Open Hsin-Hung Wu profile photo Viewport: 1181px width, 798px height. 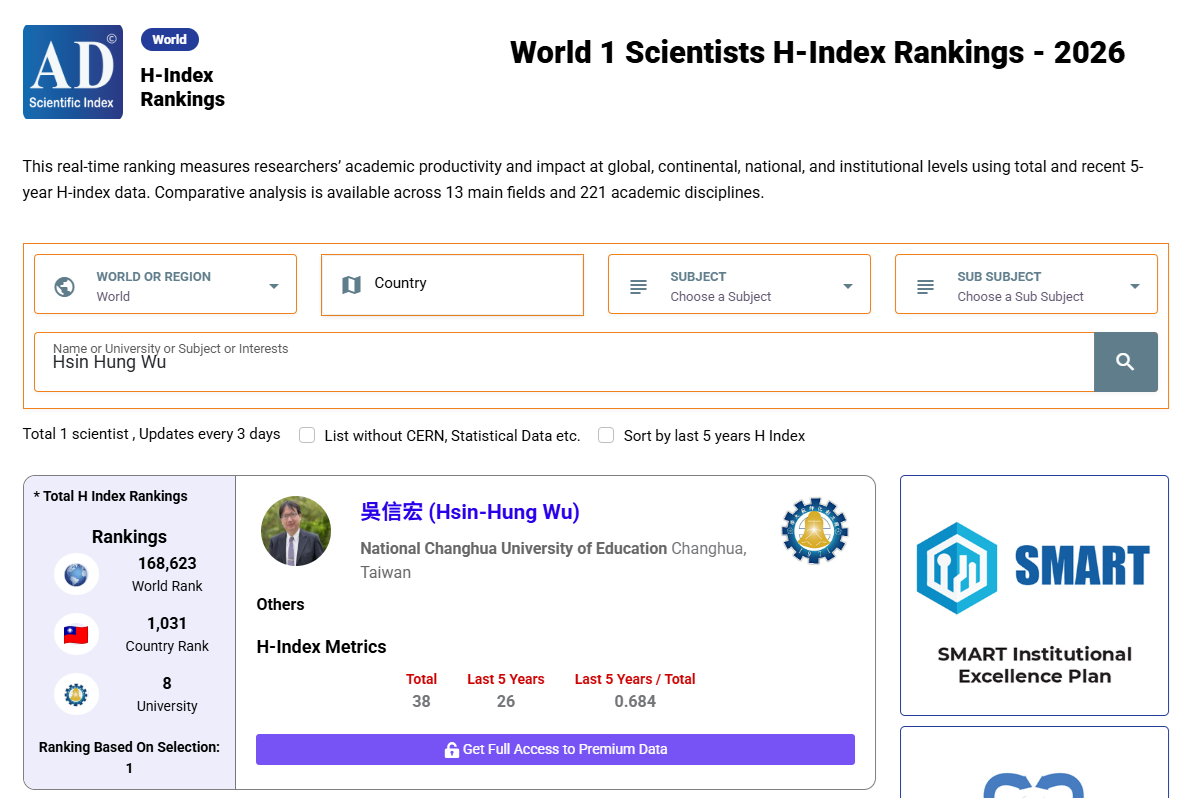[296, 531]
